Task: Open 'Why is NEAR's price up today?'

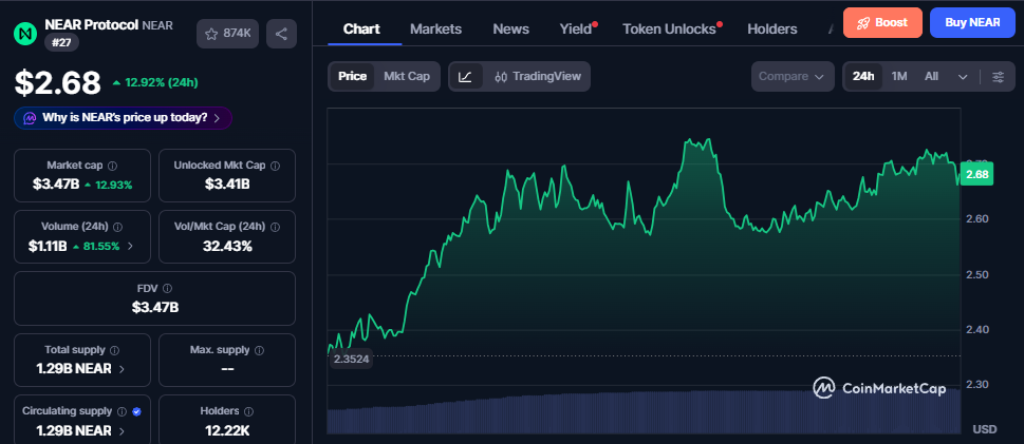Action: point(123,118)
